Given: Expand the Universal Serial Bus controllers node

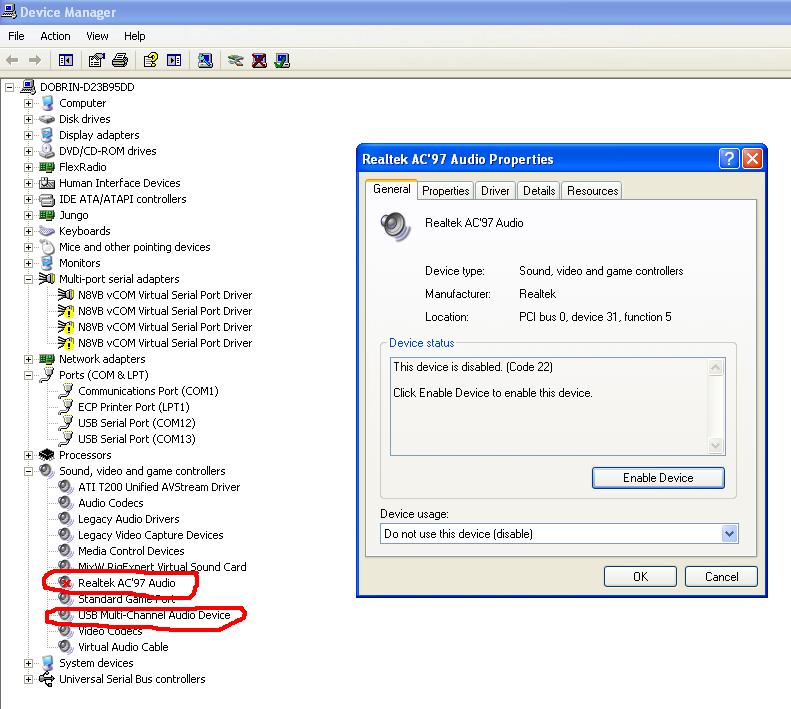Looking at the screenshot, I should 28,679.
